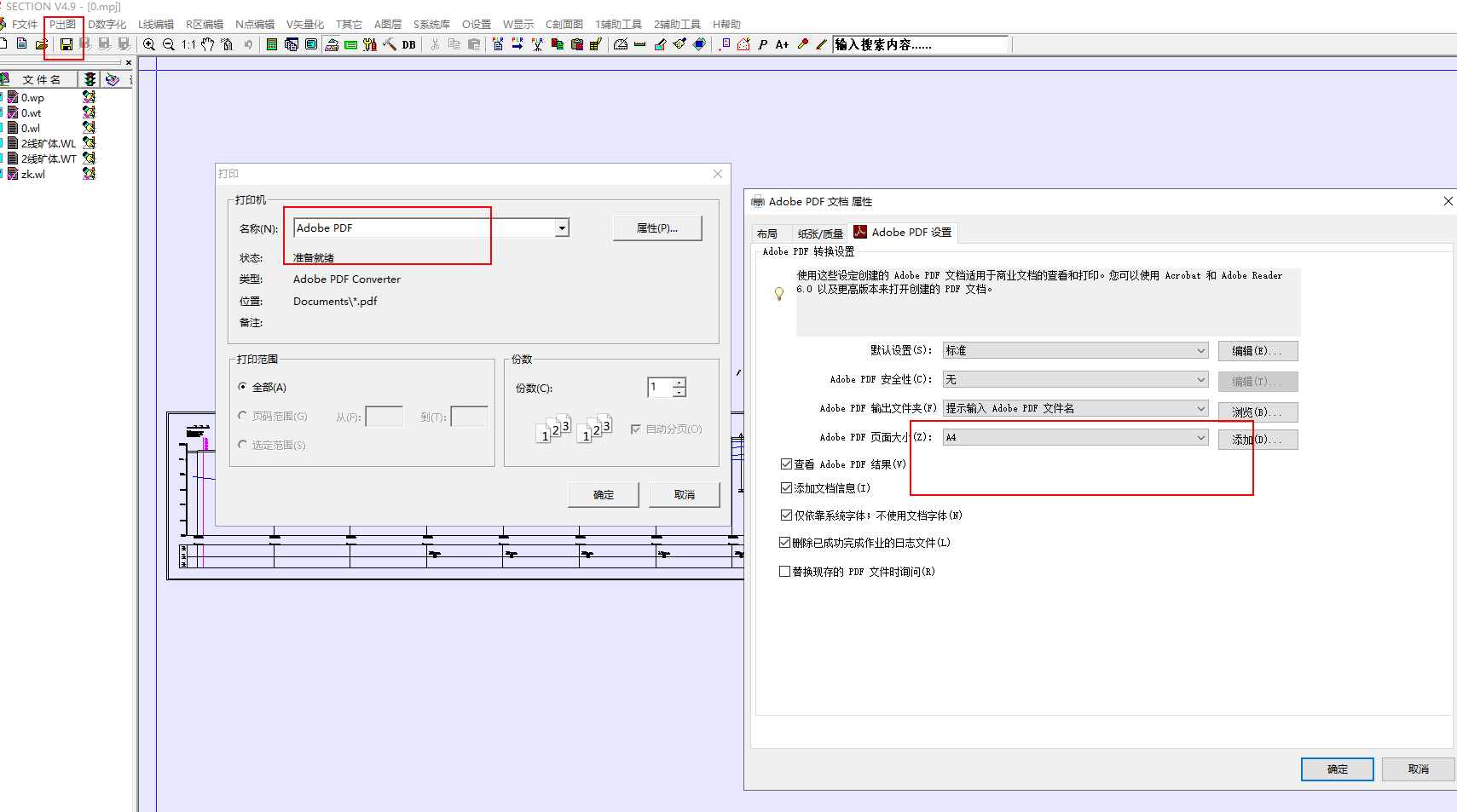
Task: Click the DB database toolbar icon
Action: (x=409, y=44)
